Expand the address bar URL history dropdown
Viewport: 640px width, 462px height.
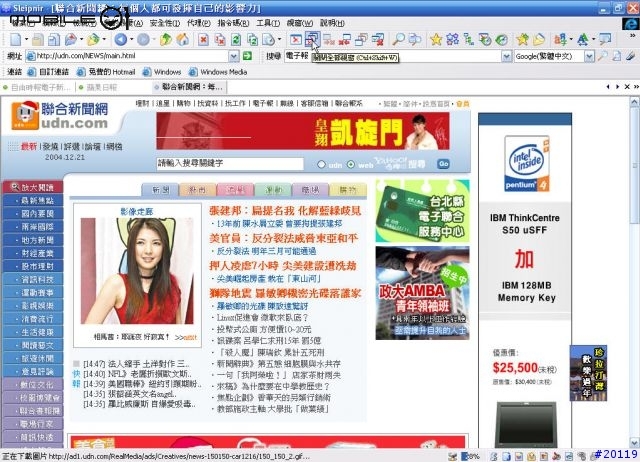[234, 56]
